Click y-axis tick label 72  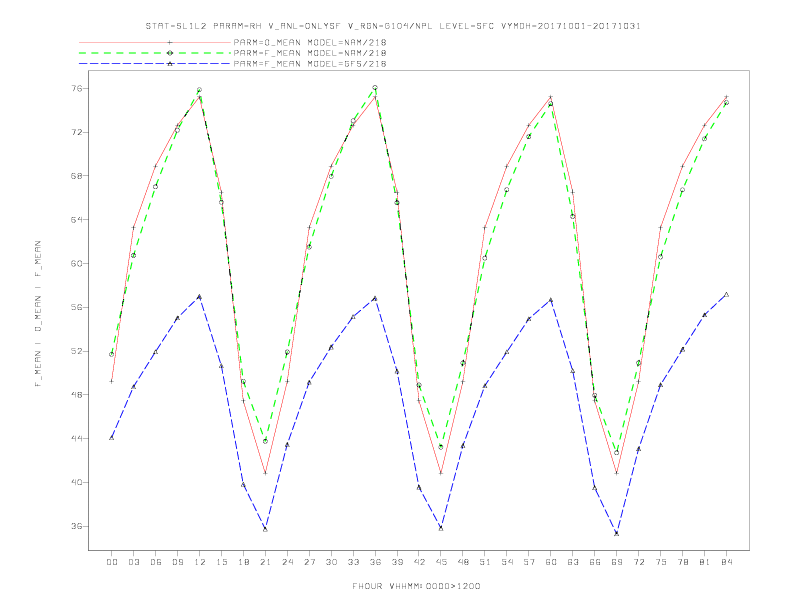(77, 132)
